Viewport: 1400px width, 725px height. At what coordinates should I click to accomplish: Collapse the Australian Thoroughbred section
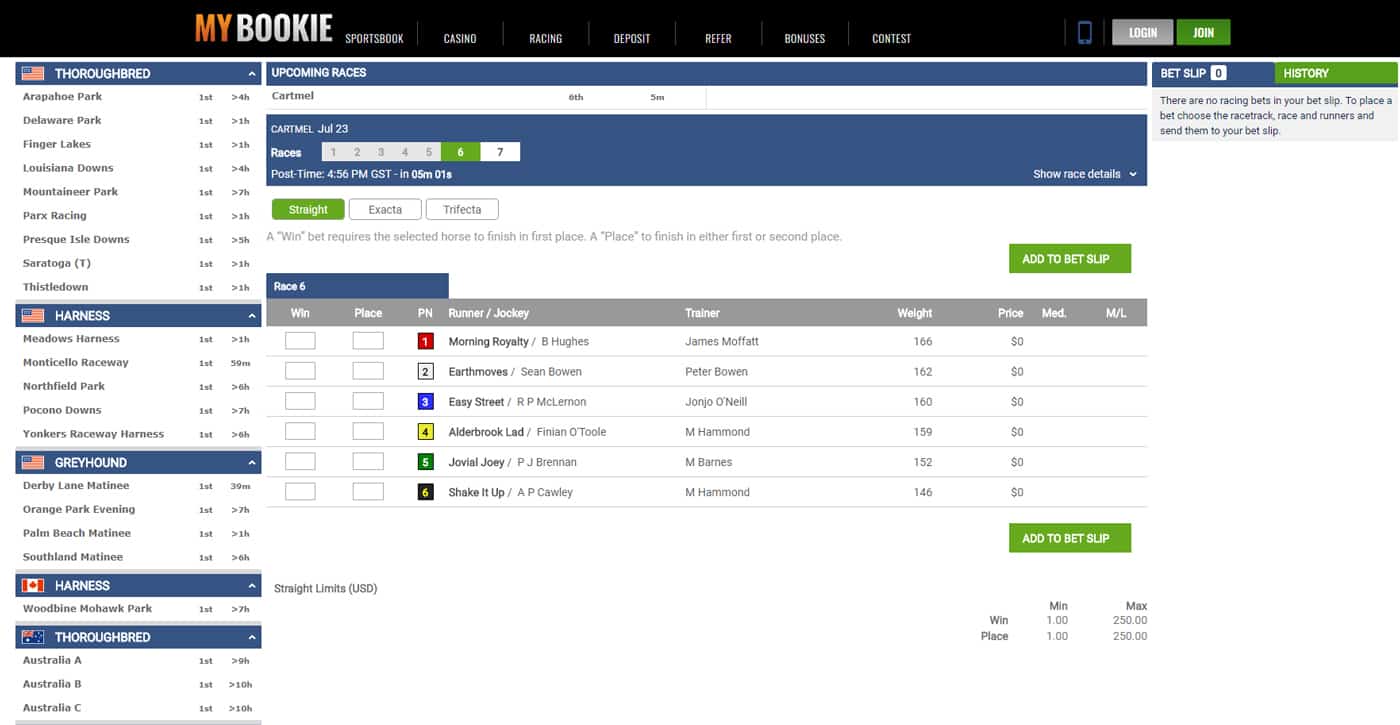(252, 637)
